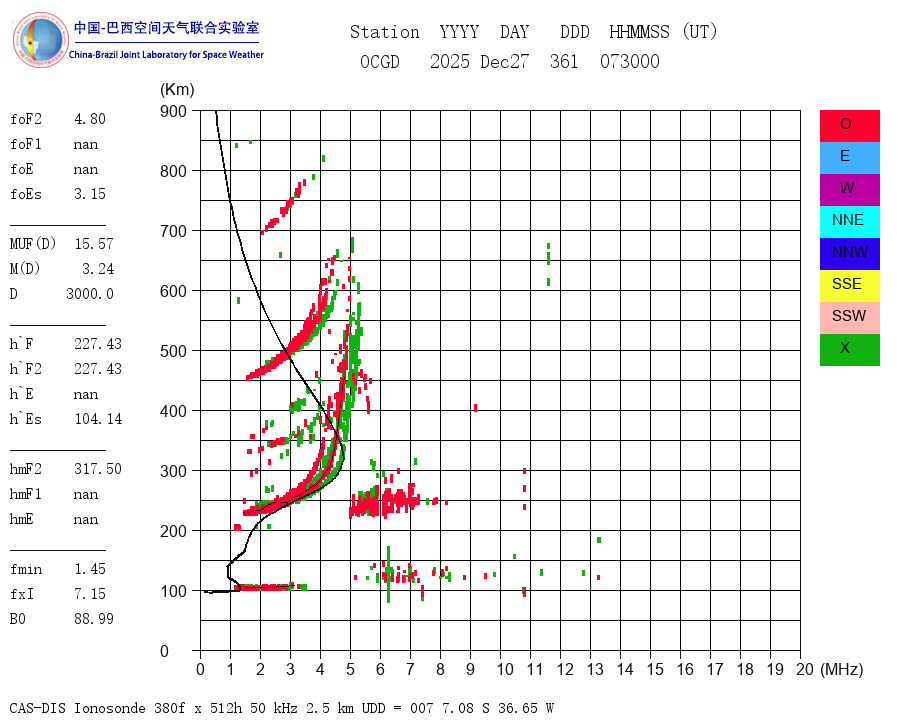Click the 900 altitude axis label
Viewport: 900px width, 720px height.
(x=173, y=111)
